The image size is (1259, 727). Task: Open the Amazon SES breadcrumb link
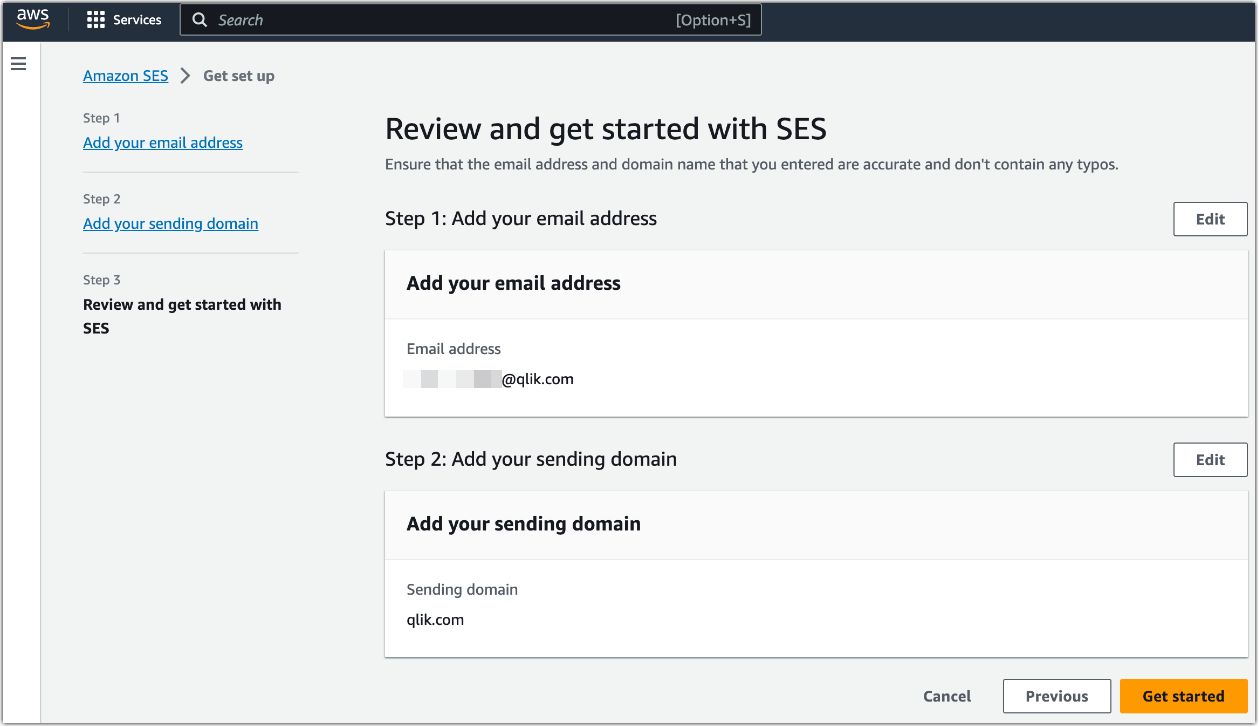[125, 75]
